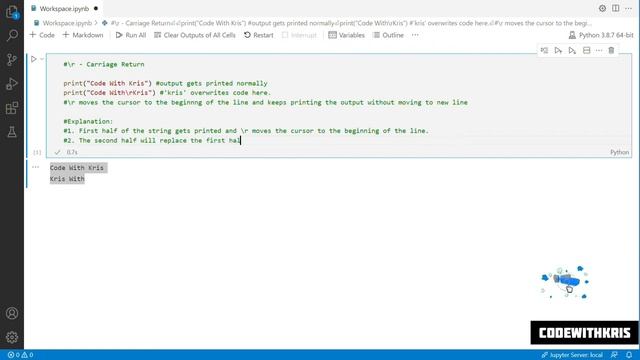Execute above cells from cell toolbar
Image resolution: width=640 pixels, height=360 pixels.
tap(558, 50)
